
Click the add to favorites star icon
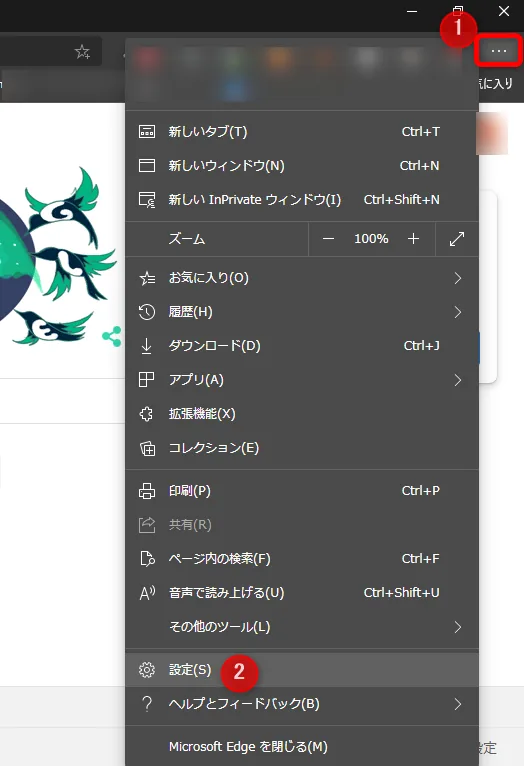(x=82, y=51)
